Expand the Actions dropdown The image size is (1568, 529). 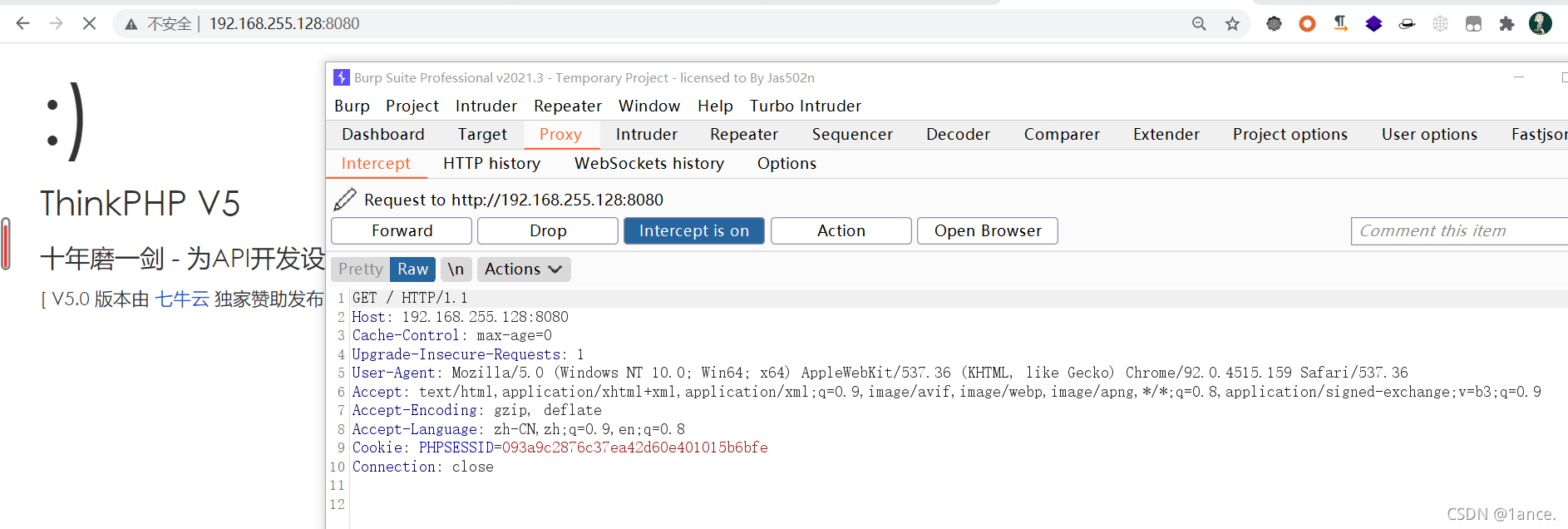tap(524, 269)
